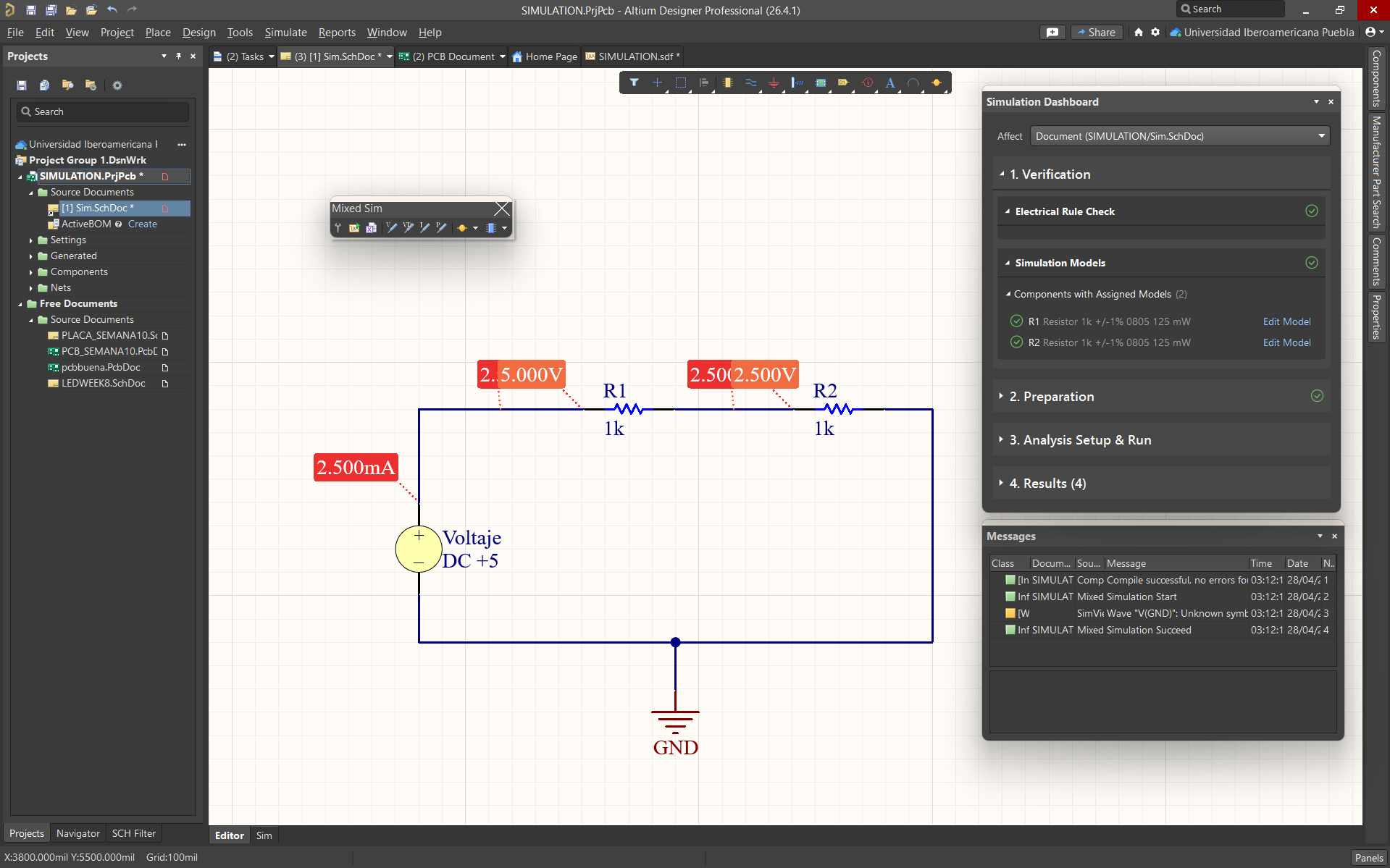Click the Mixed Simulation Succeed message row
This screenshot has height=868, width=1390.
click(1163, 630)
